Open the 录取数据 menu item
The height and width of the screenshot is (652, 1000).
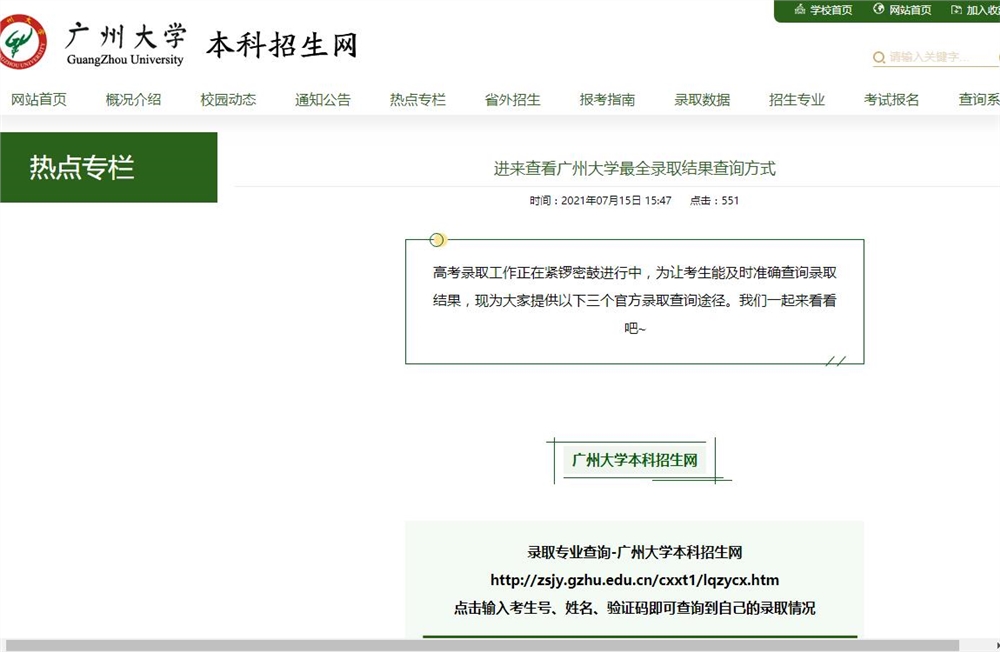pyautogui.click(x=702, y=100)
